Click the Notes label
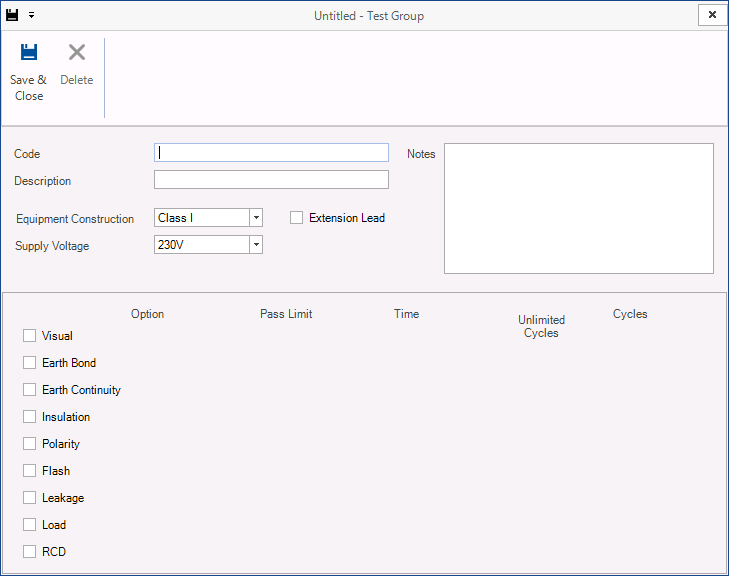 421,154
